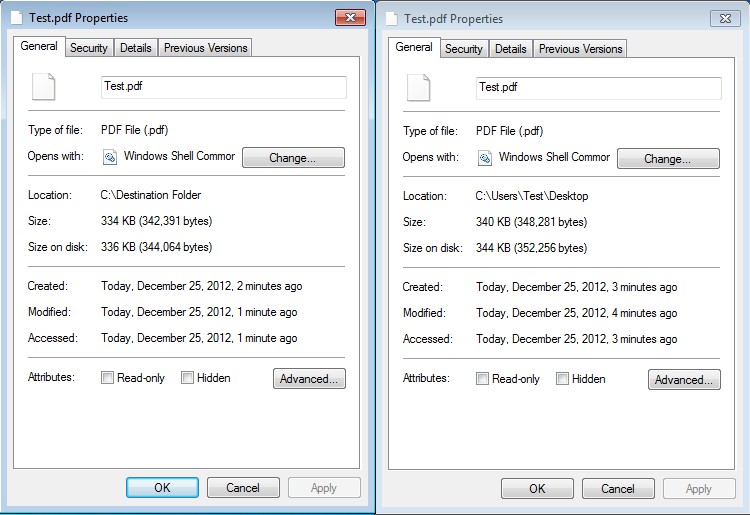The height and width of the screenshot is (515, 750).
Task: Cancel the left Properties dialog
Action: 243,487
